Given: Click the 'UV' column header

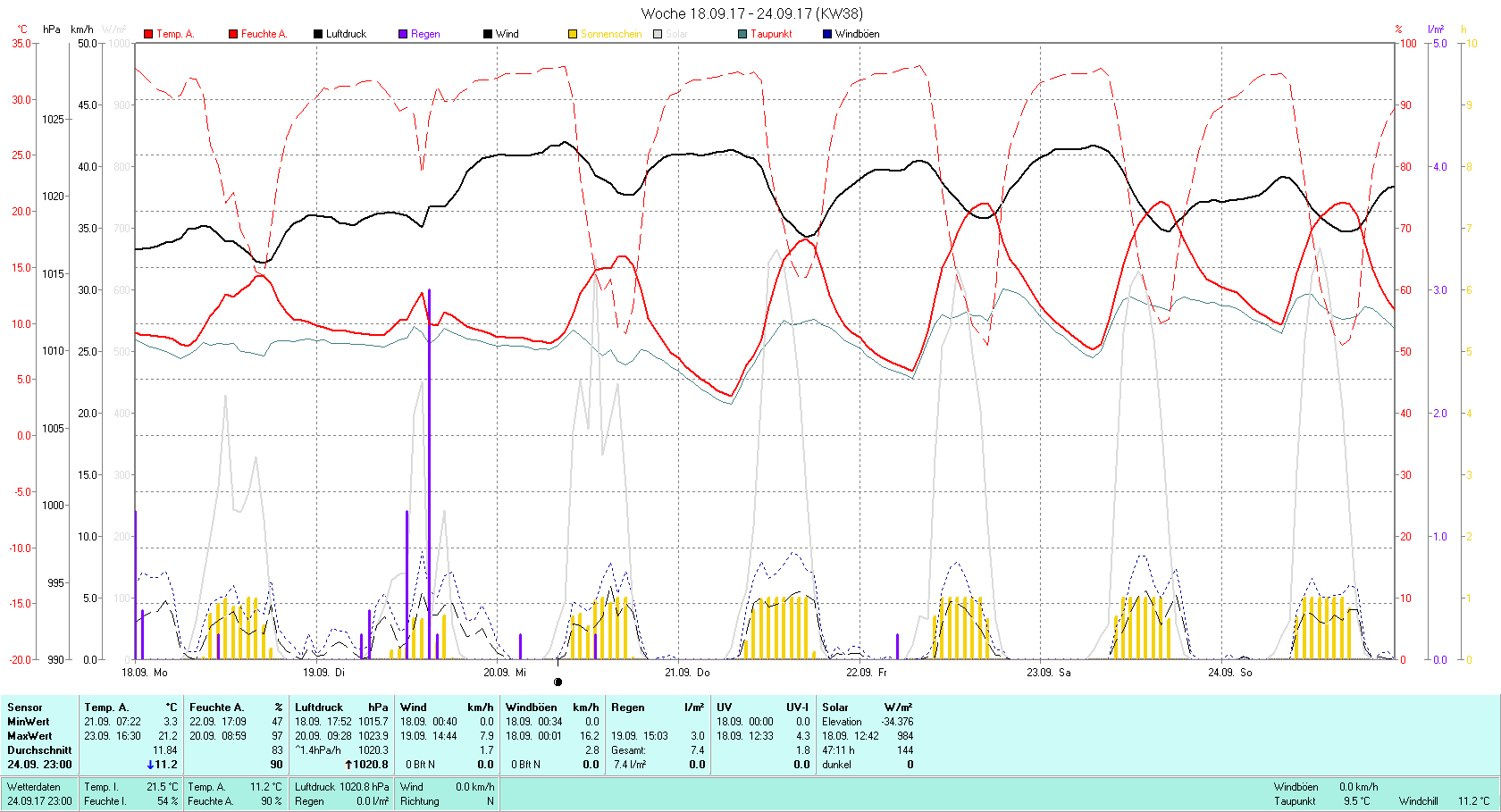Looking at the screenshot, I should click(725, 707).
